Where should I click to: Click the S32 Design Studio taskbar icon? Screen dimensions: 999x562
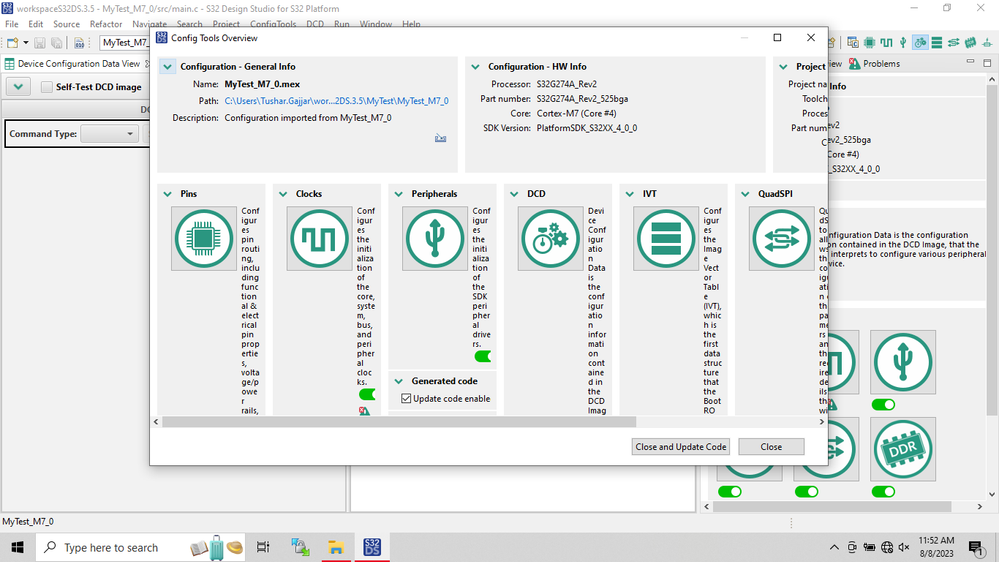coord(372,547)
